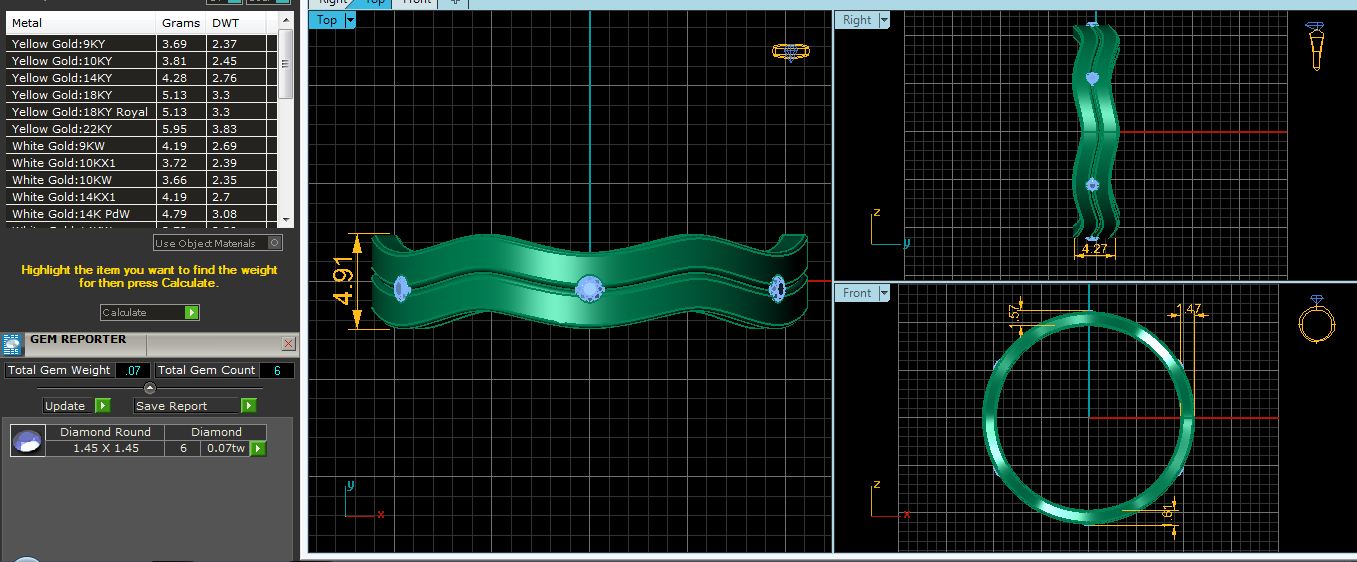Viewport: 1357px width, 562px height.
Task: Select the White Gold:10KW row
Action: (x=142, y=180)
